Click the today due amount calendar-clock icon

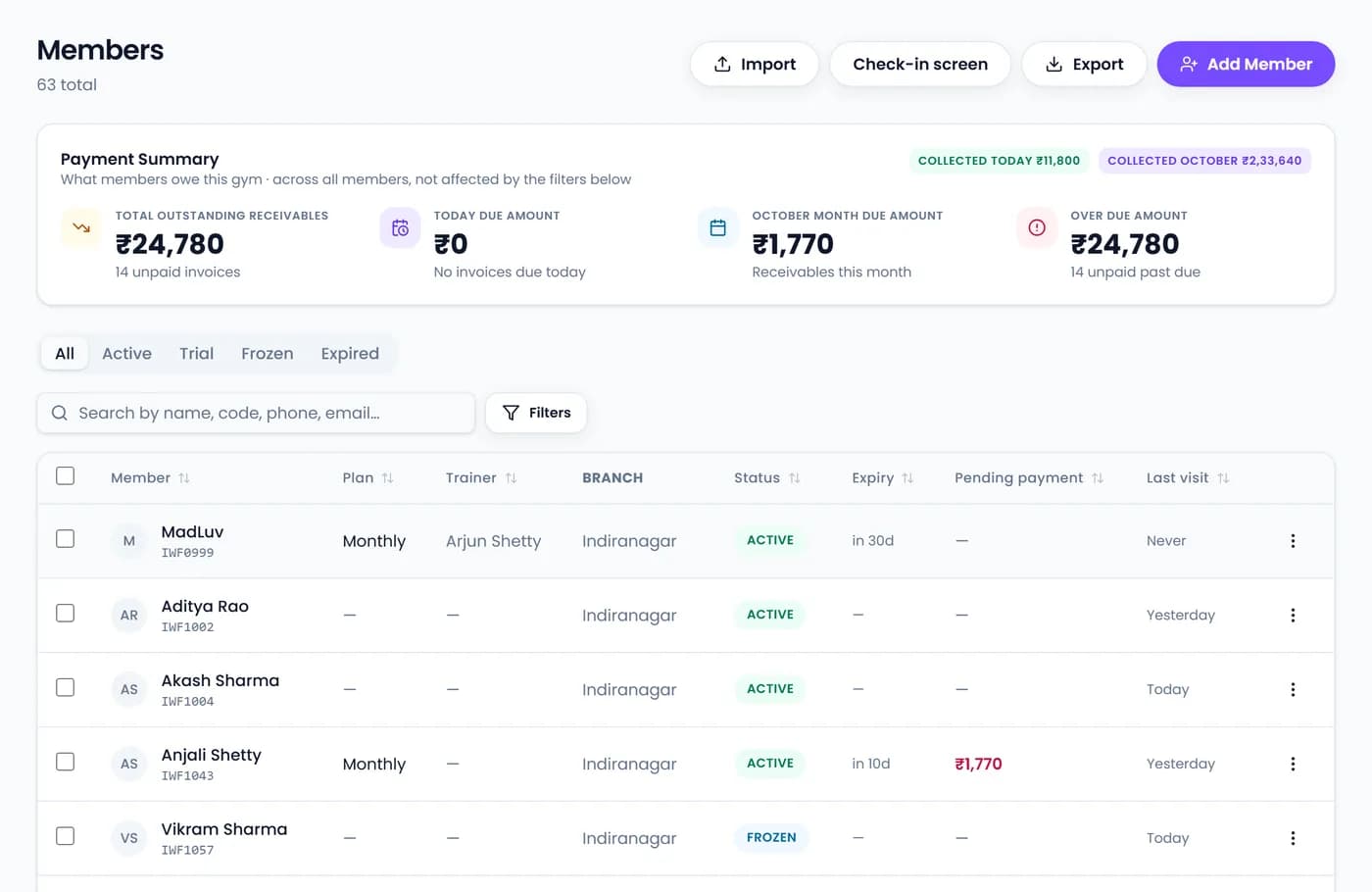[400, 227]
